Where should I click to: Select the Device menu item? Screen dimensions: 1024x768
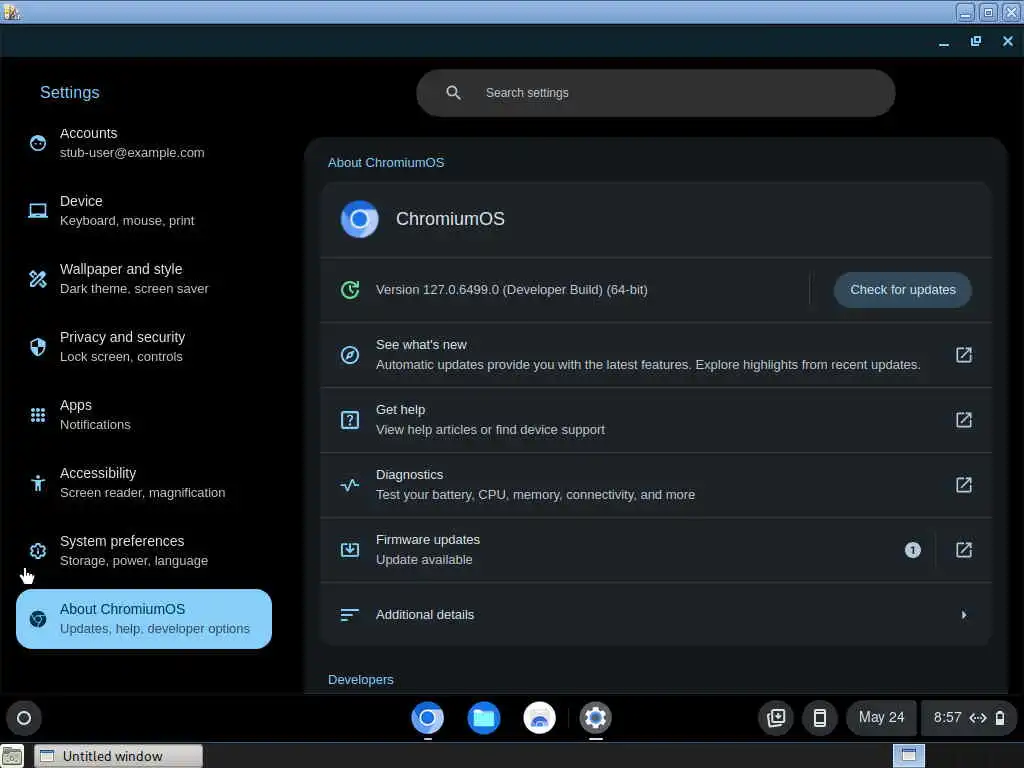(144, 211)
